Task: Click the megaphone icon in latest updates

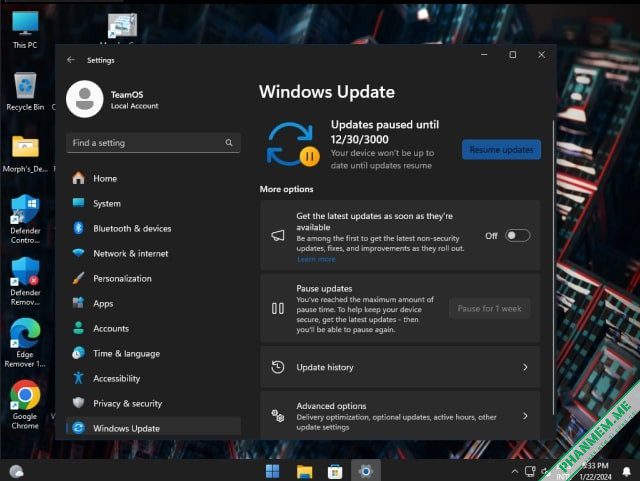Action: point(278,236)
